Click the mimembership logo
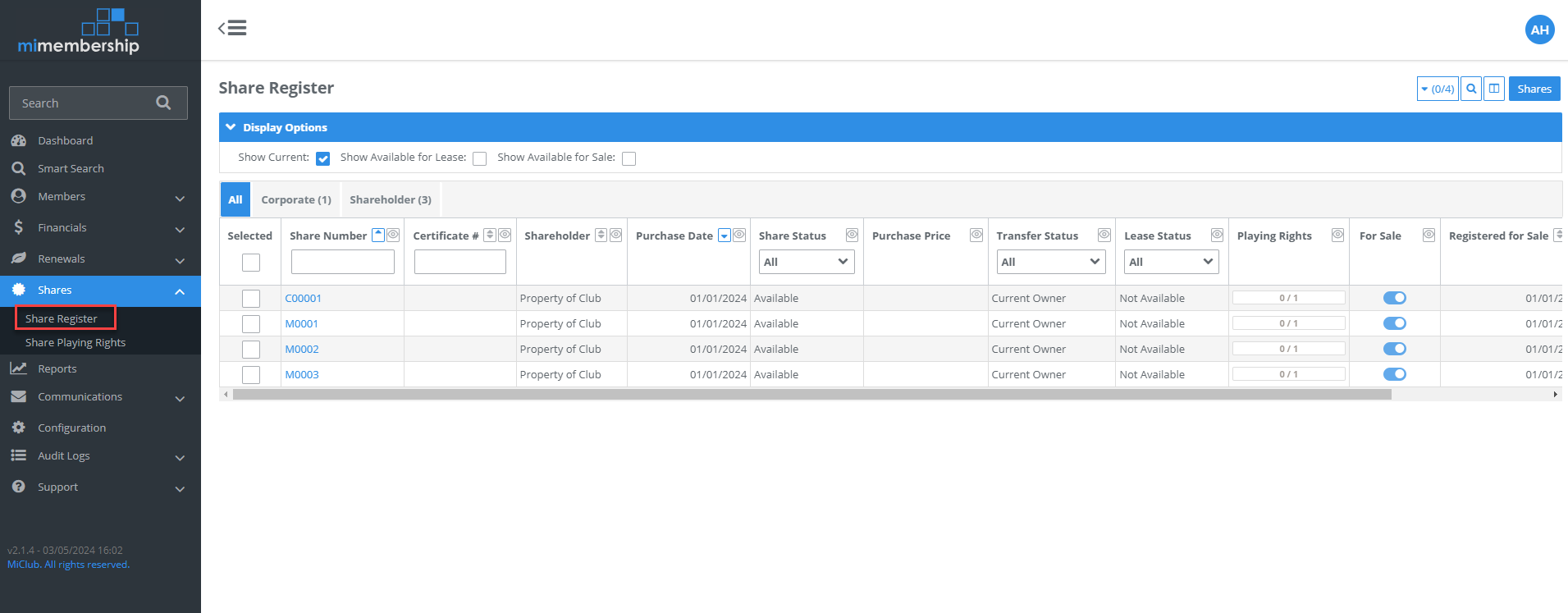 pos(79,31)
